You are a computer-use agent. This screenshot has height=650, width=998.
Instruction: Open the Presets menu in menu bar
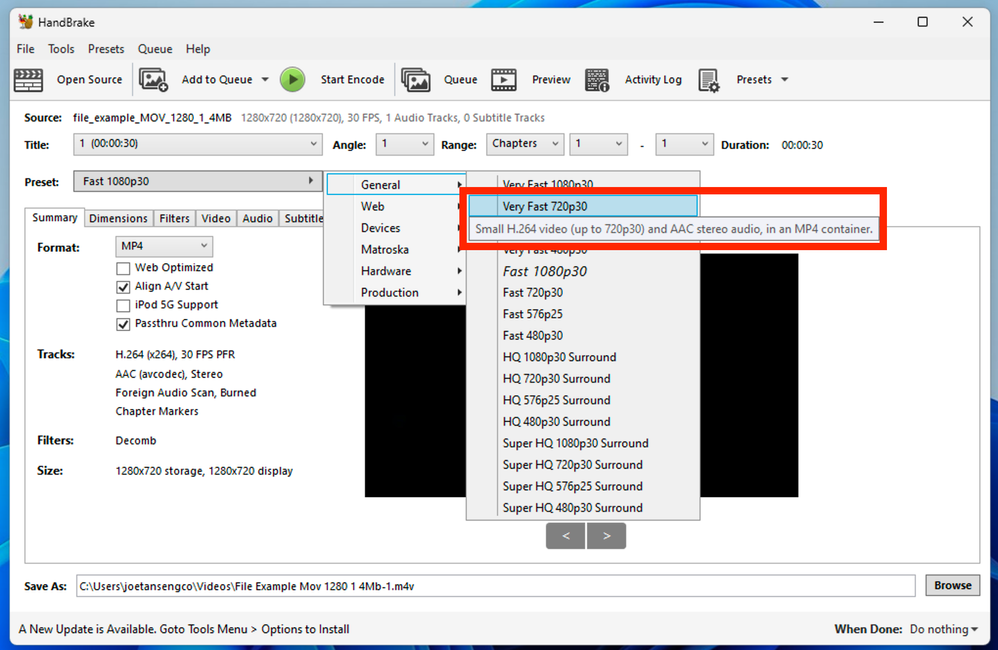(106, 49)
